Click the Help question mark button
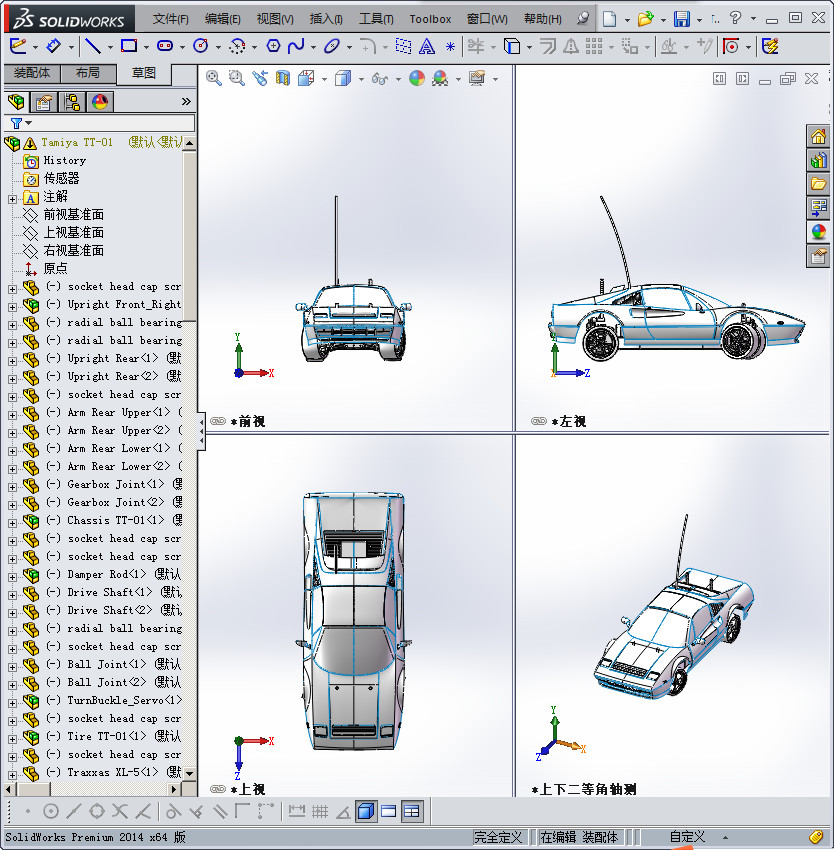 coord(735,18)
